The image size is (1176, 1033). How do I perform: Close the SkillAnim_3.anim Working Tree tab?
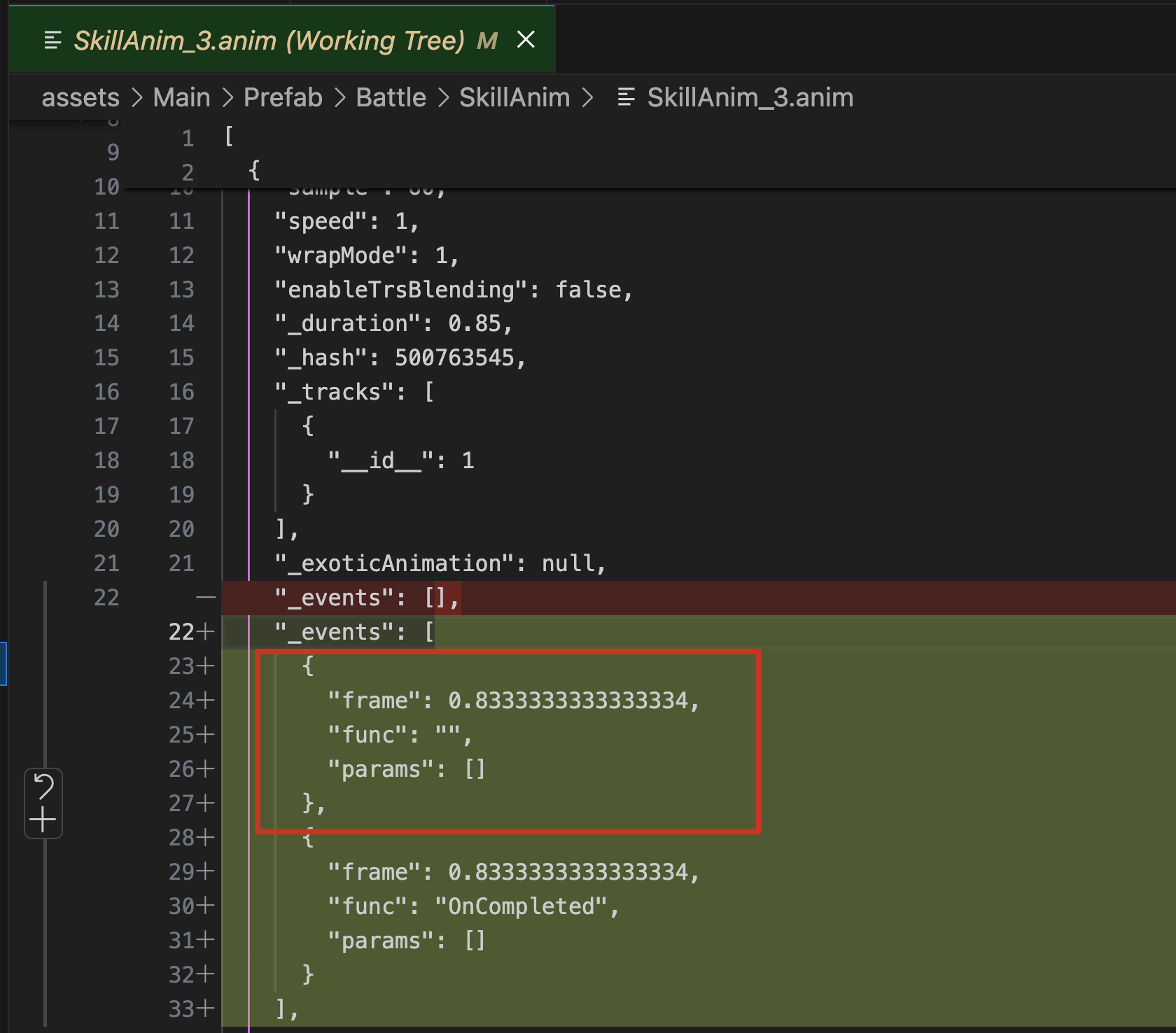click(x=526, y=40)
